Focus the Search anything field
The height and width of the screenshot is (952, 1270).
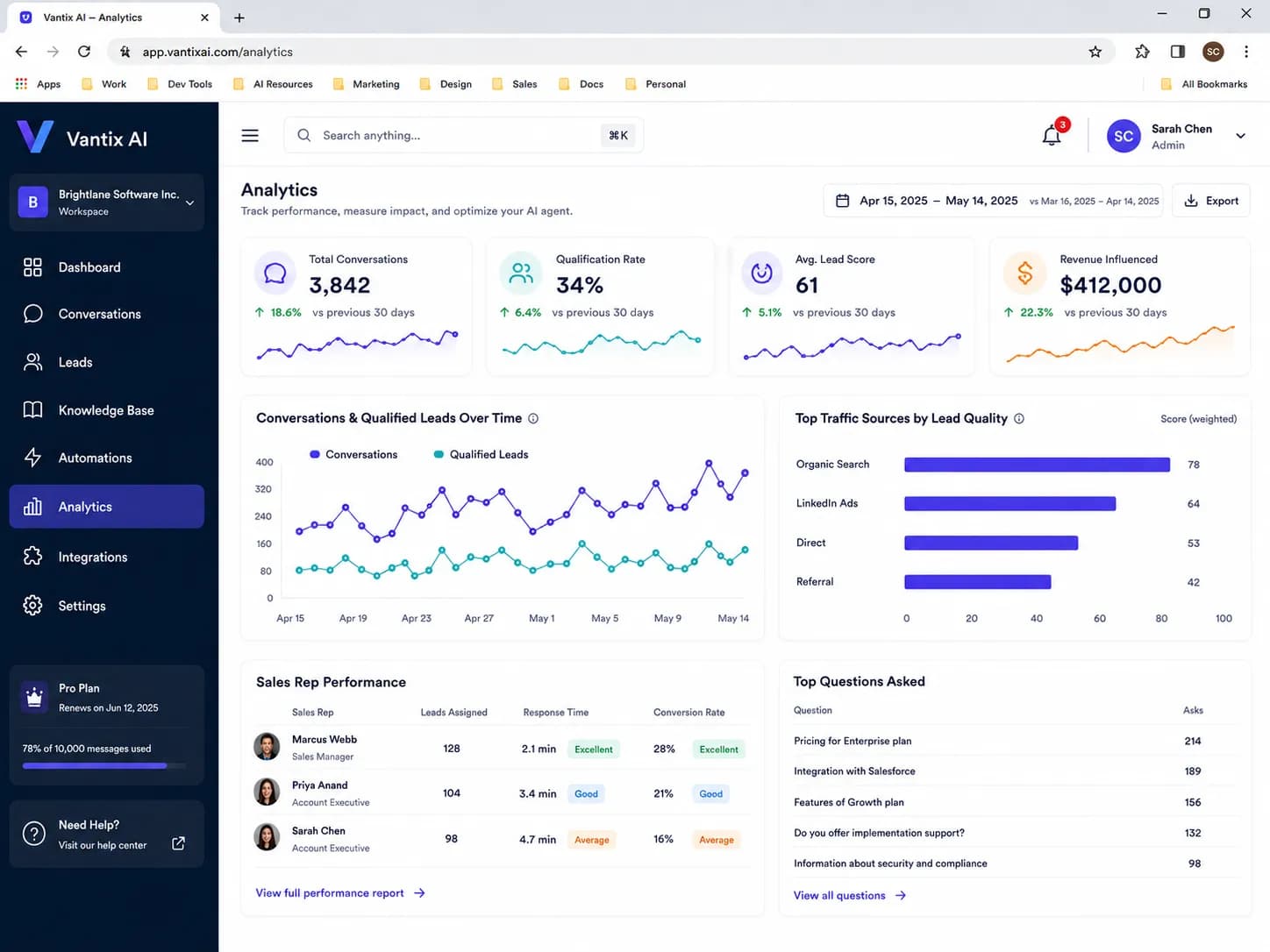point(464,136)
